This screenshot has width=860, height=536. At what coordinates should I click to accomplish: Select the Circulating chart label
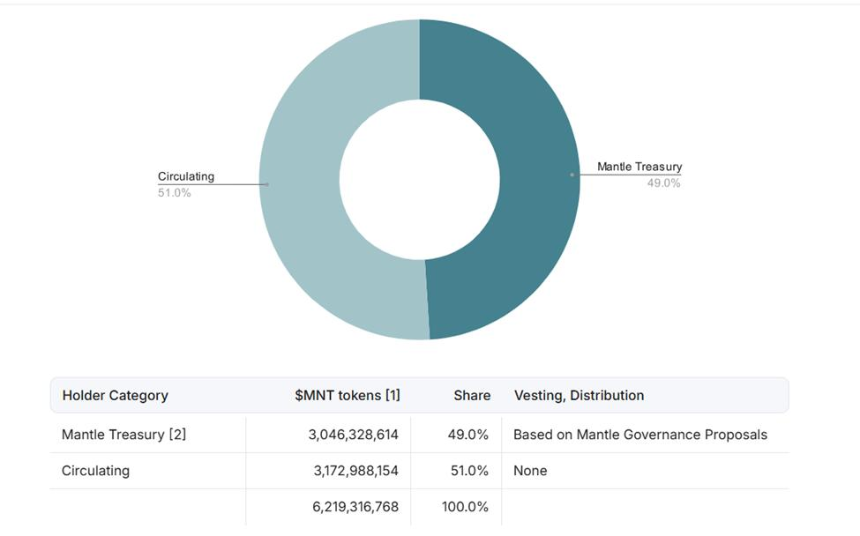pos(186,177)
